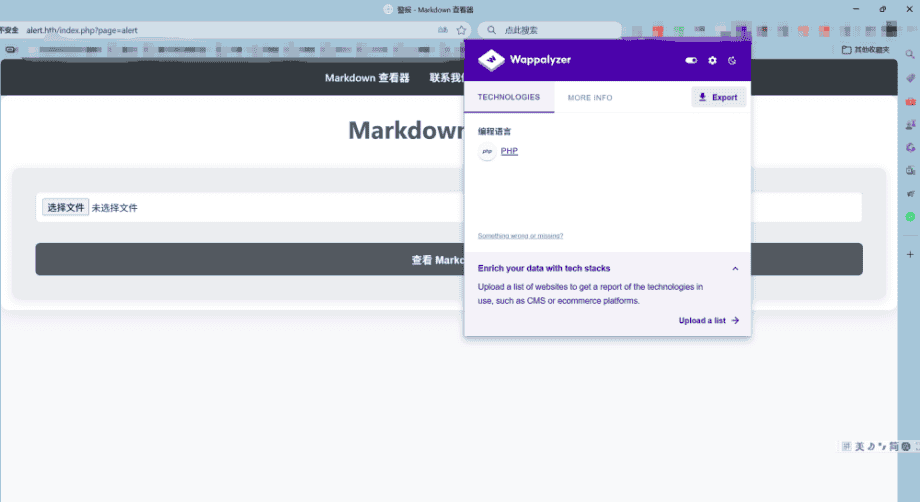Image resolution: width=920 pixels, height=502 pixels.
Task: Click the Markdown 查看器 nav item
Action: tap(367, 77)
